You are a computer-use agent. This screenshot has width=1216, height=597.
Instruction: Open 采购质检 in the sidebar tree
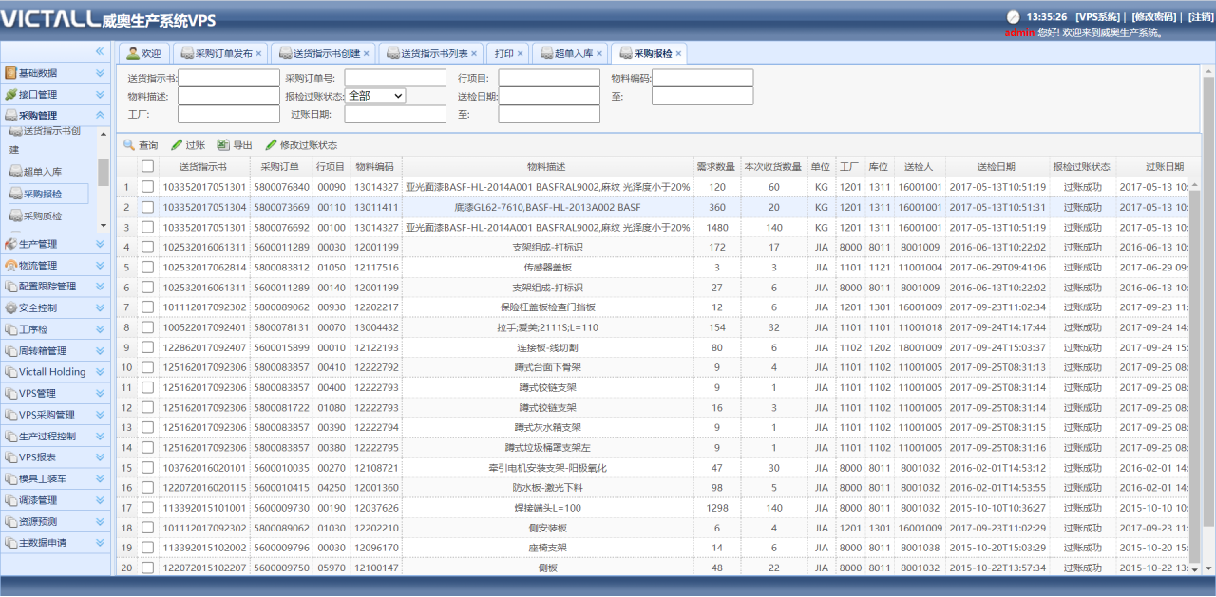click(43, 216)
